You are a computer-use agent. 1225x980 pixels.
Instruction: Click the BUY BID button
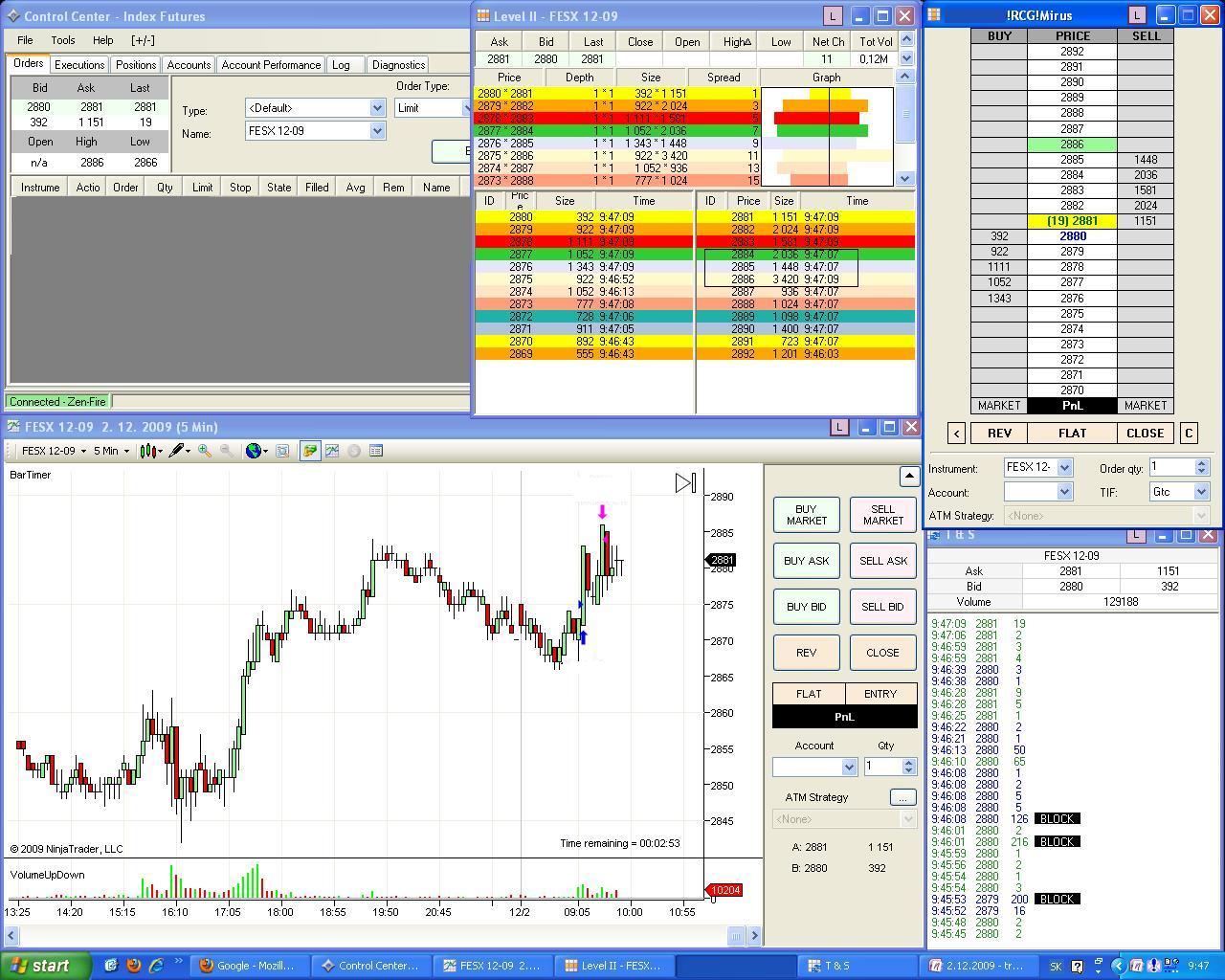806,607
